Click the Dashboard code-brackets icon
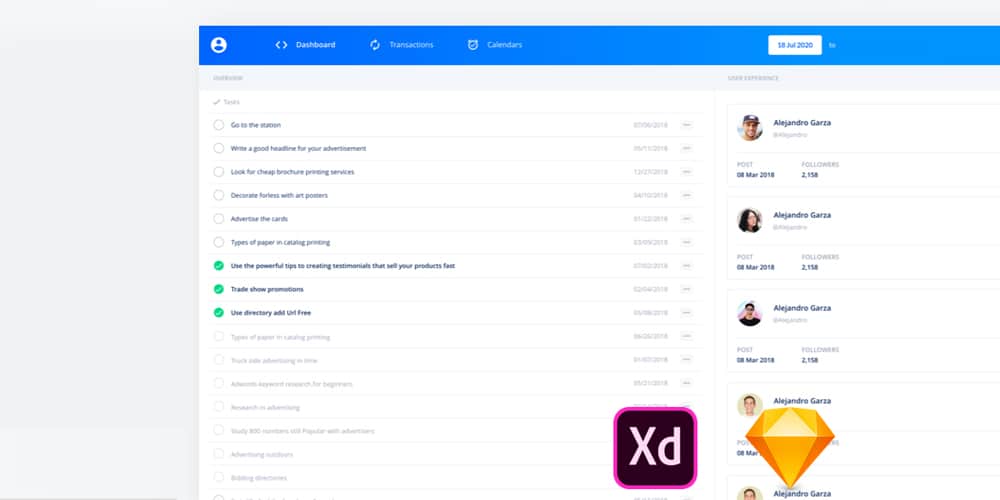 click(x=281, y=45)
